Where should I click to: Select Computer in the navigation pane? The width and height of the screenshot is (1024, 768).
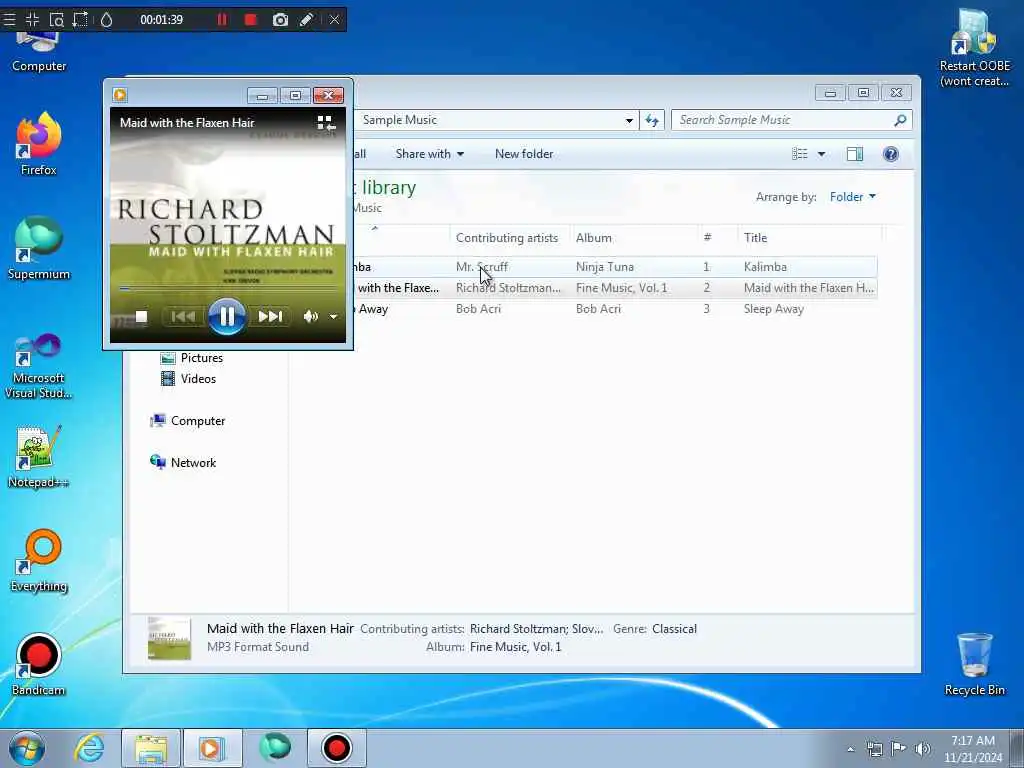click(188, 421)
